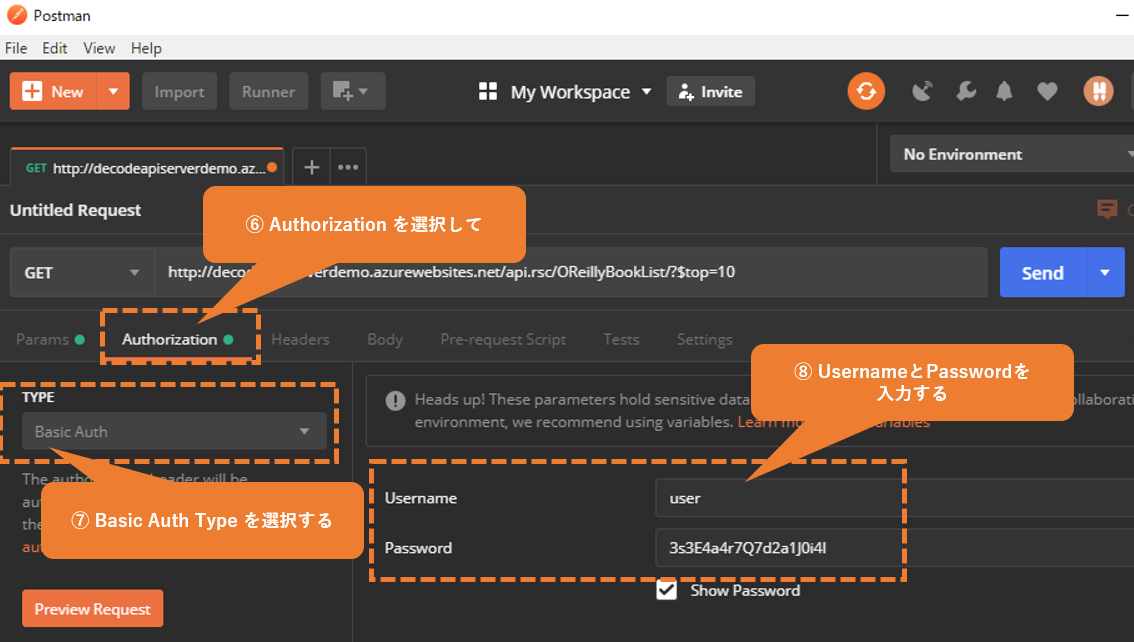
Task: Open the Runner
Action: [268, 91]
